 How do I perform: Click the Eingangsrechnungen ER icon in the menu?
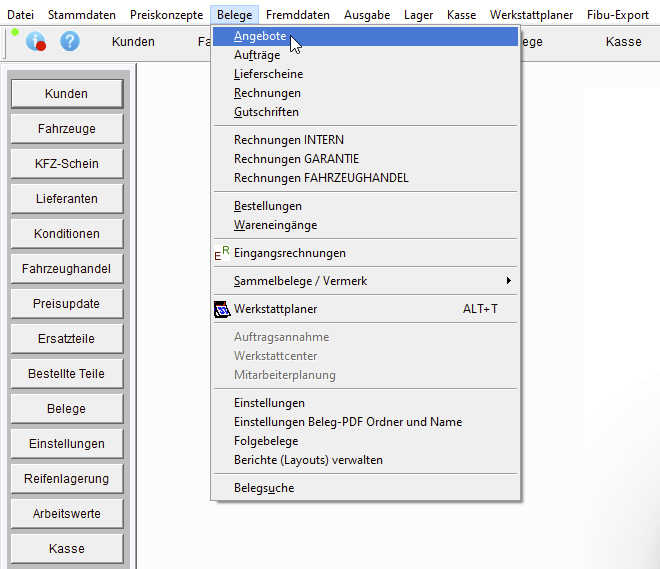click(x=222, y=253)
